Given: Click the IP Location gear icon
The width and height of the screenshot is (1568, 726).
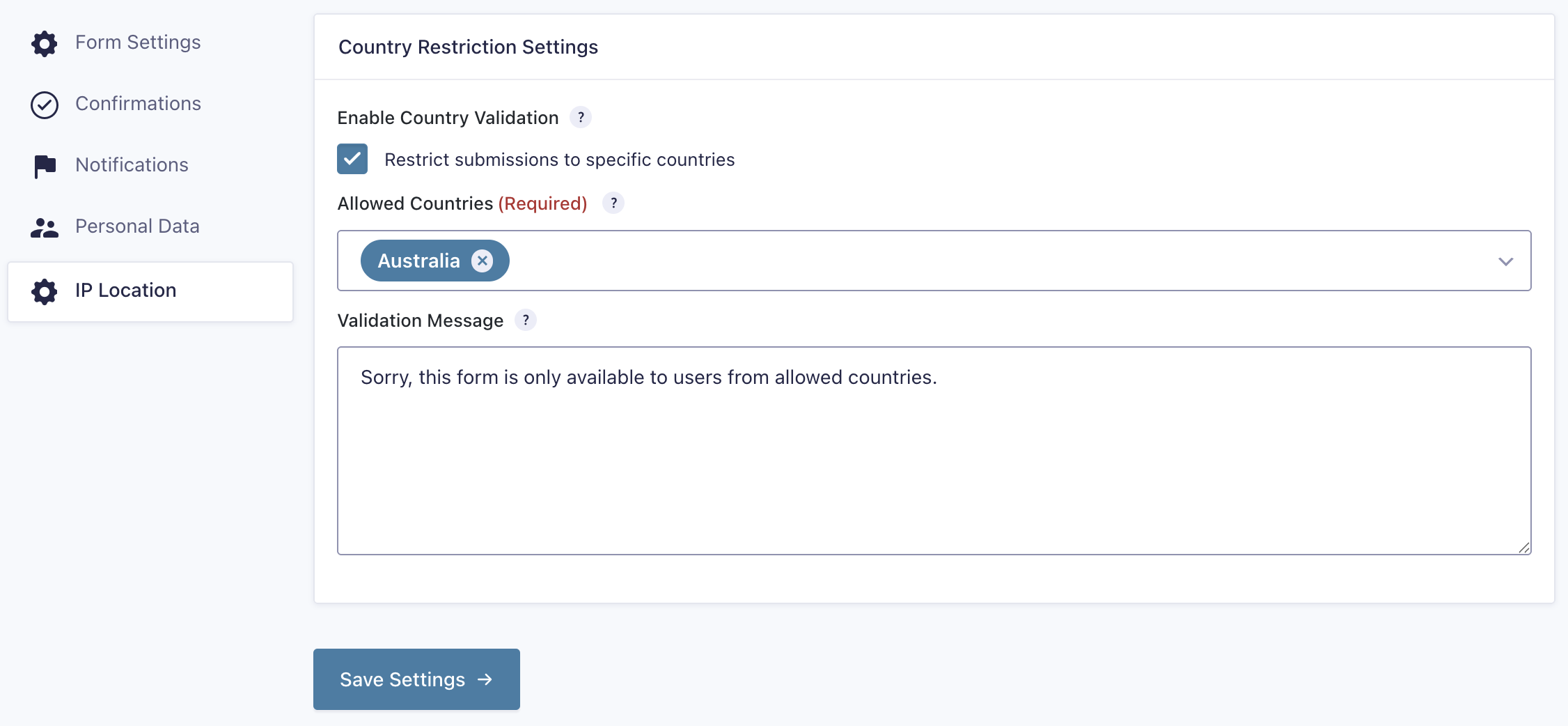Looking at the screenshot, I should coord(45,291).
